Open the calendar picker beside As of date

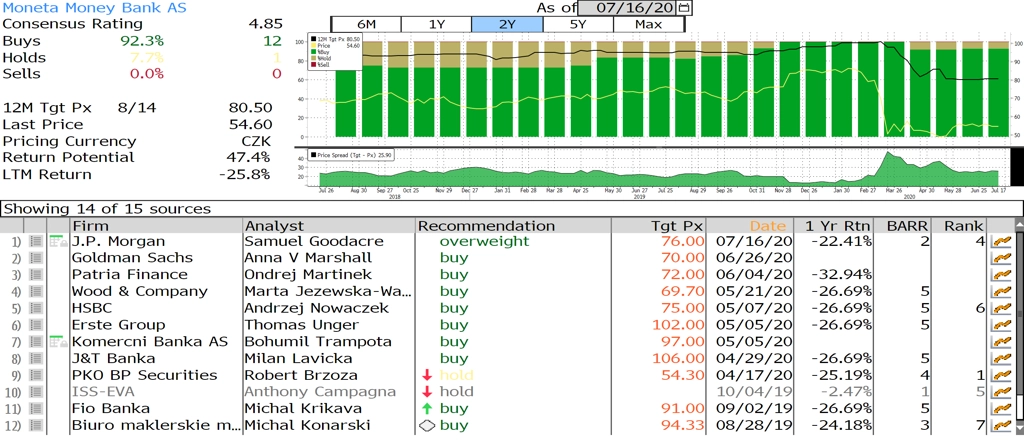(x=684, y=8)
